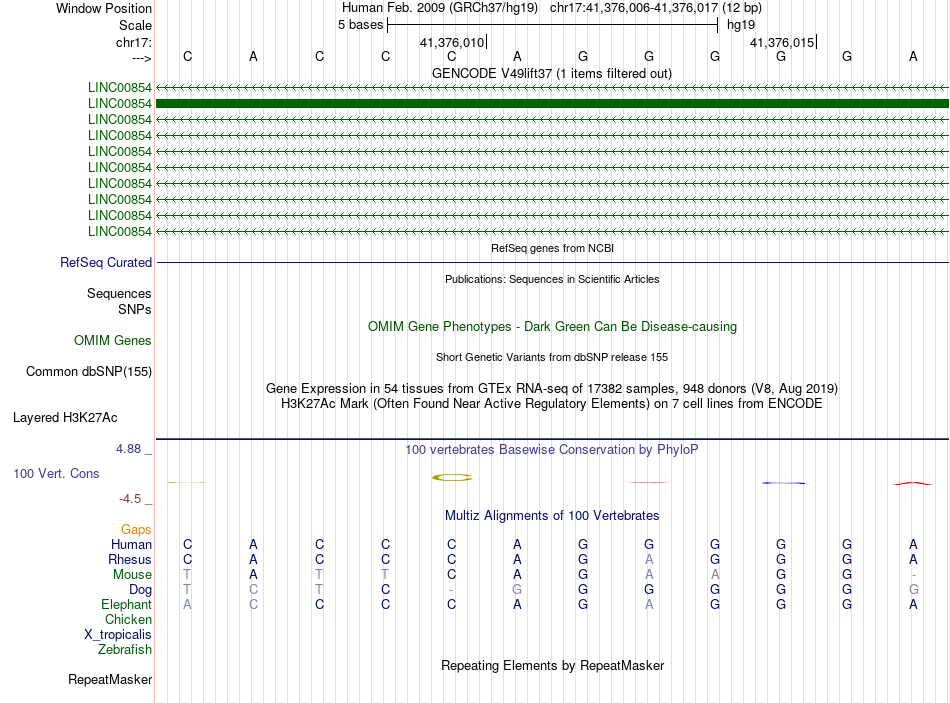
Task: Open "100 vertebrates Basewise Conservation by PhyloP" title
Action: (x=552, y=450)
